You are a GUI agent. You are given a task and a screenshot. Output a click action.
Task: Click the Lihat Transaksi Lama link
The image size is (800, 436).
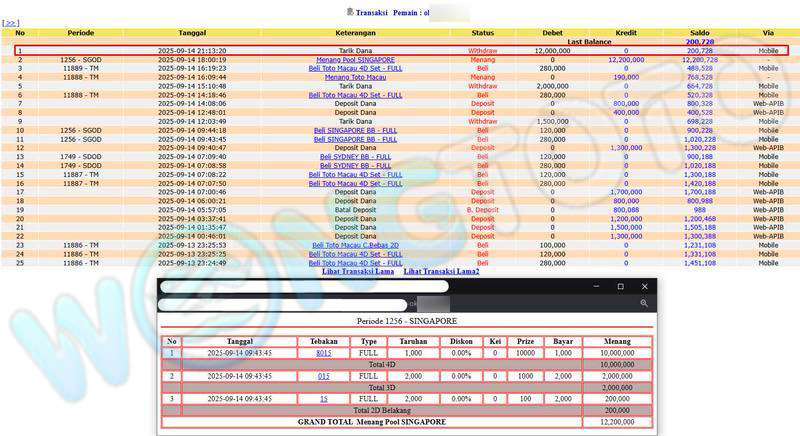(355, 271)
